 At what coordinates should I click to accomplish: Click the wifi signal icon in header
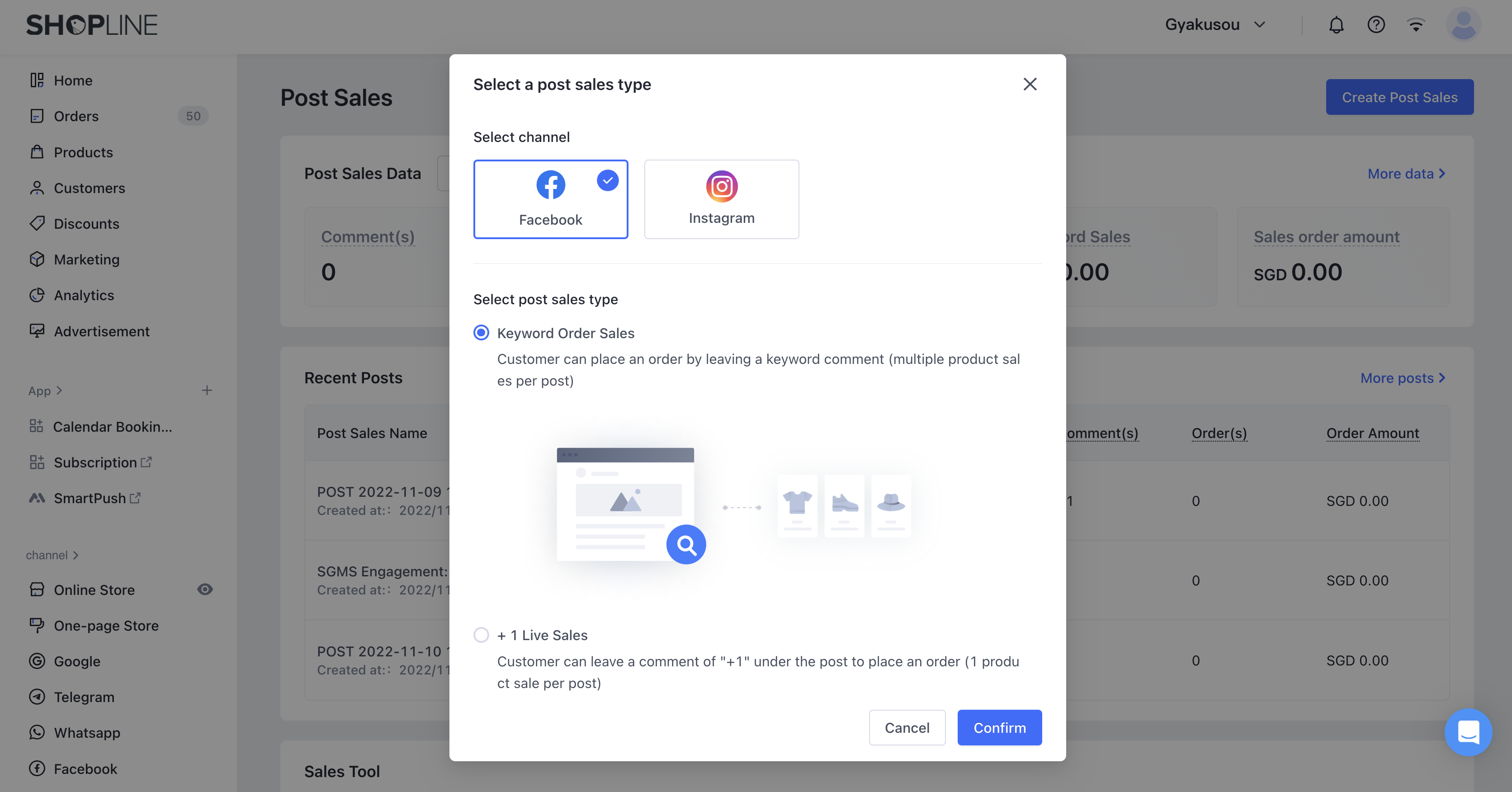1416,25
